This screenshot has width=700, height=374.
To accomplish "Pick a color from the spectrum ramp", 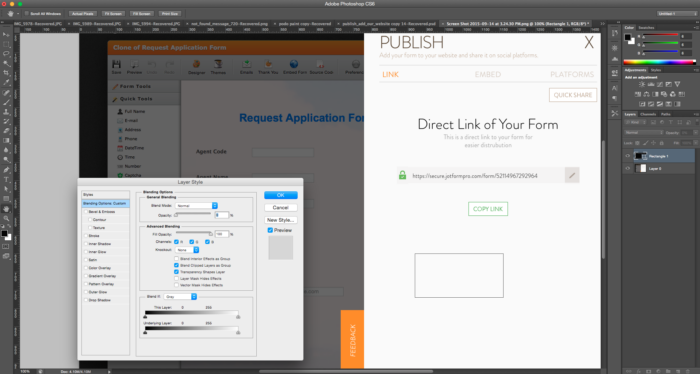I will click(659, 62).
